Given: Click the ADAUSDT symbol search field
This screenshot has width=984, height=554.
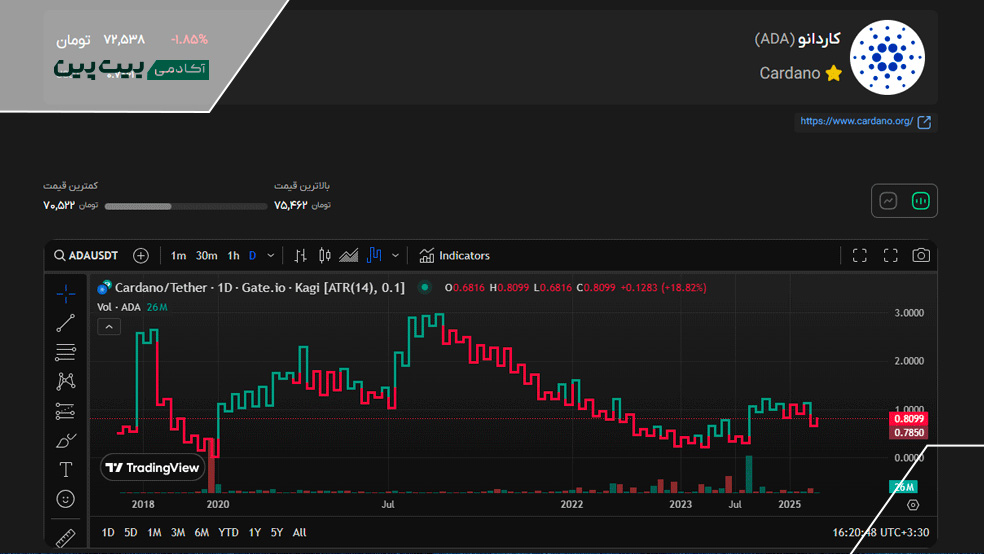Looking at the screenshot, I should [x=86, y=255].
